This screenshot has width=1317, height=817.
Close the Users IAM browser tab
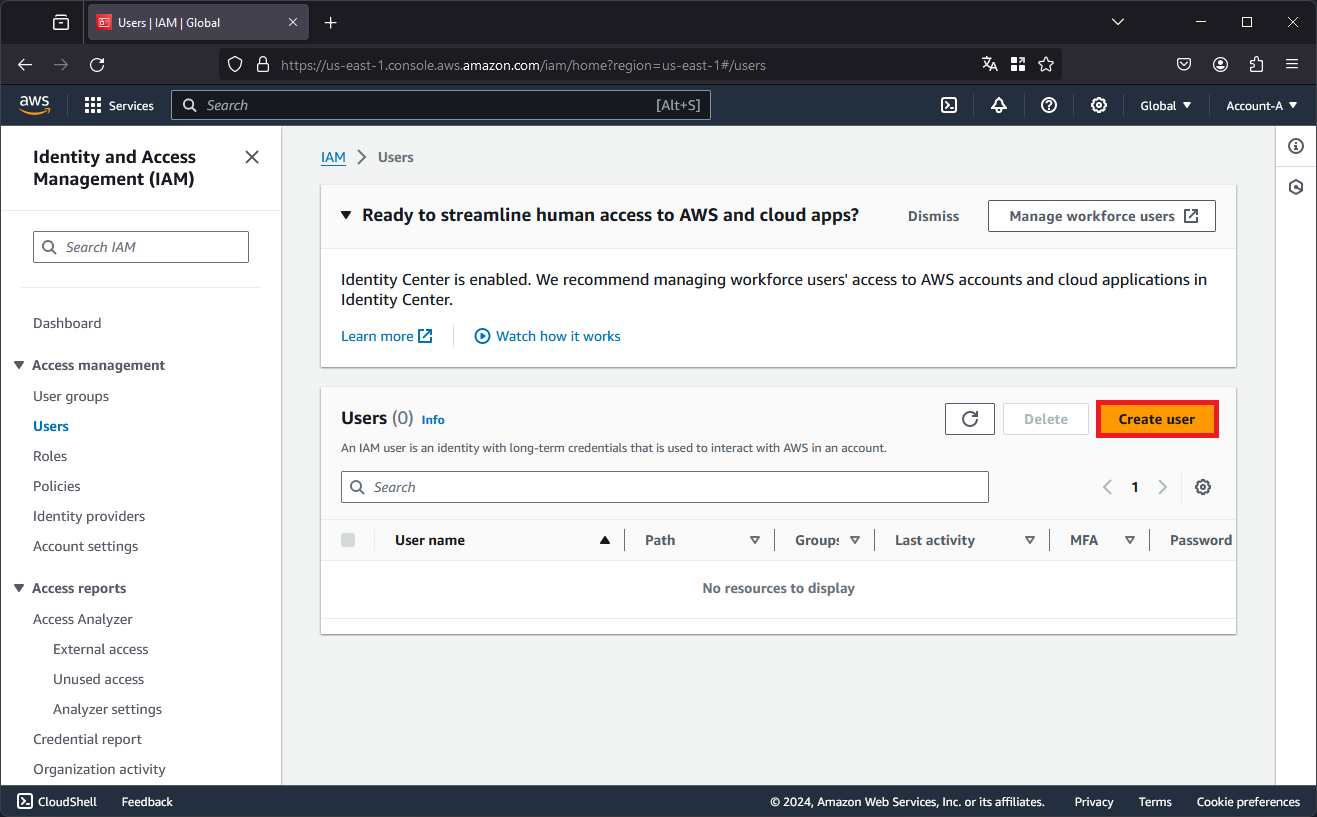293,22
